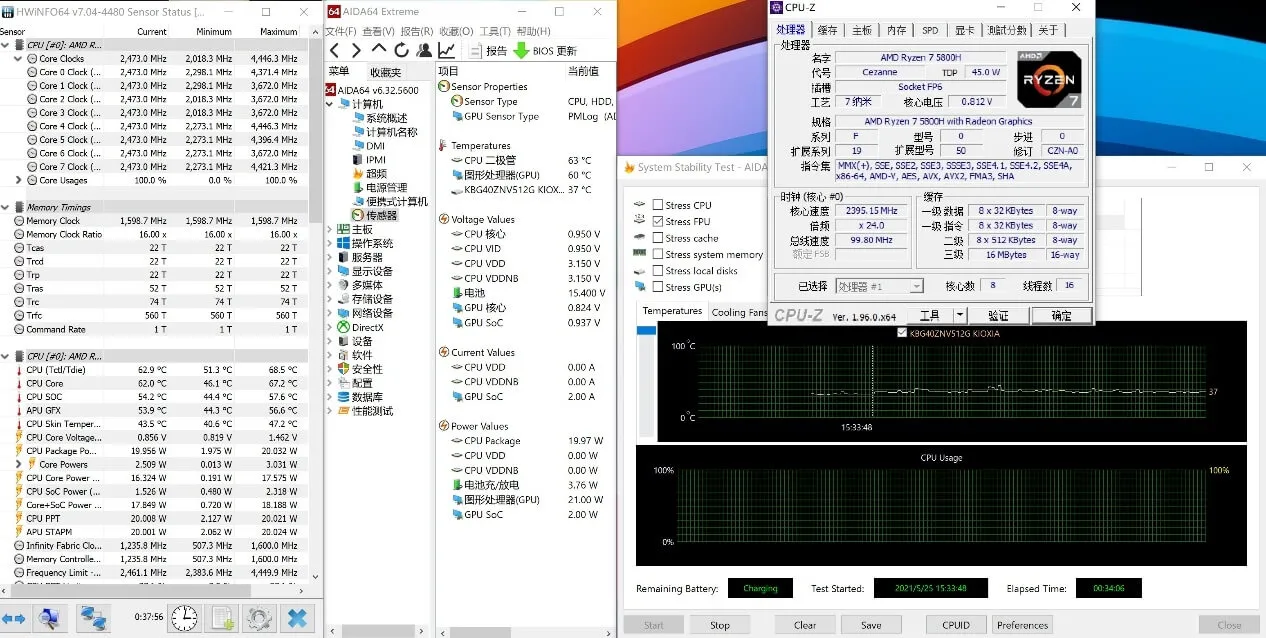Toggle KBG40ZNV512G KIOXIA graph checkbox
The height and width of the screenshot is (638, 1266).
pos(904,333)
